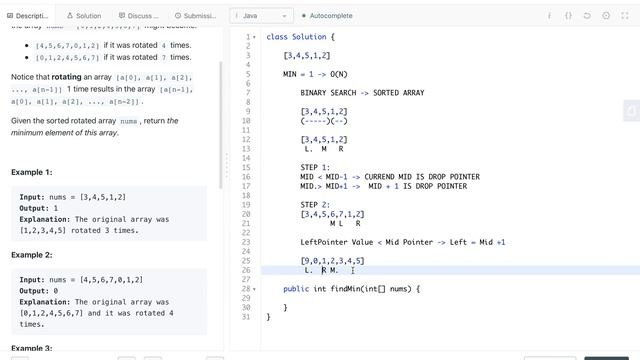Collapse the class Solution fold arrow on line 1
This screenshot has width=640, height=360.
click(254, 37)
